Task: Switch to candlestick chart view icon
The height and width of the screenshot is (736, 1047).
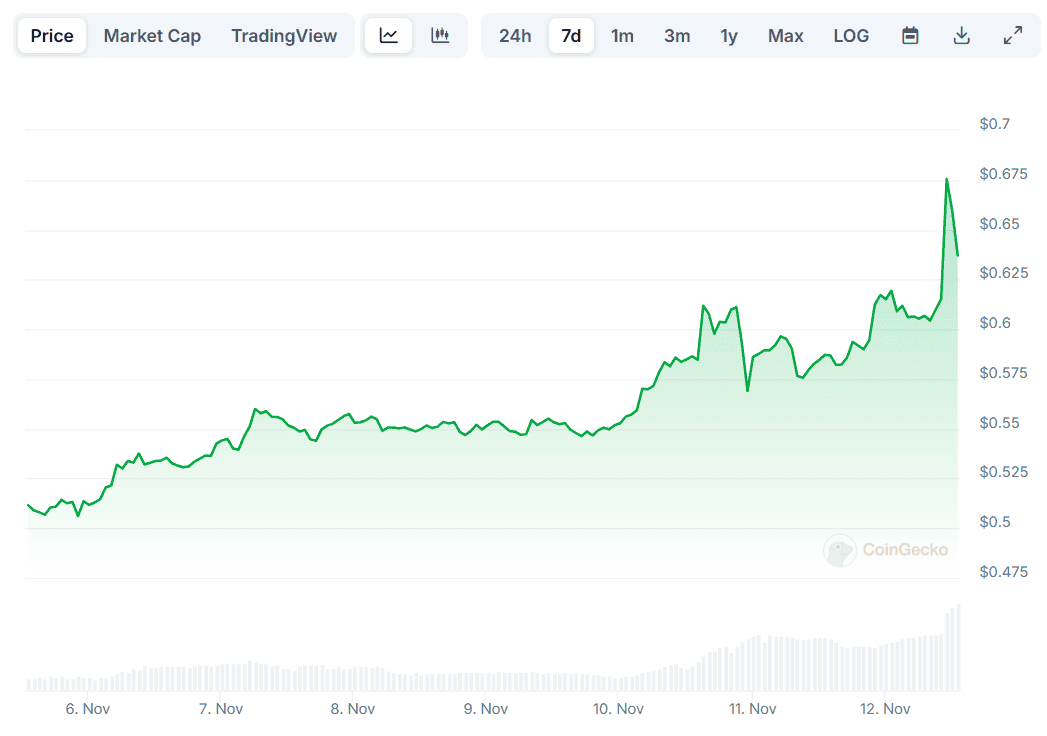Action: click(440, 36)
